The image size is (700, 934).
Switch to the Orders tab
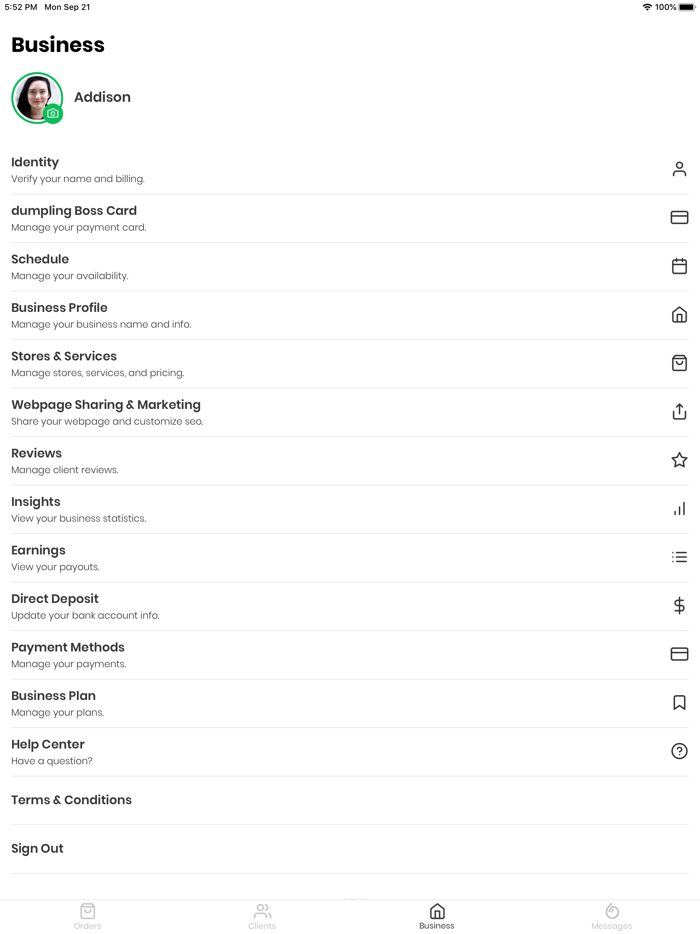(x=87, y=915)
